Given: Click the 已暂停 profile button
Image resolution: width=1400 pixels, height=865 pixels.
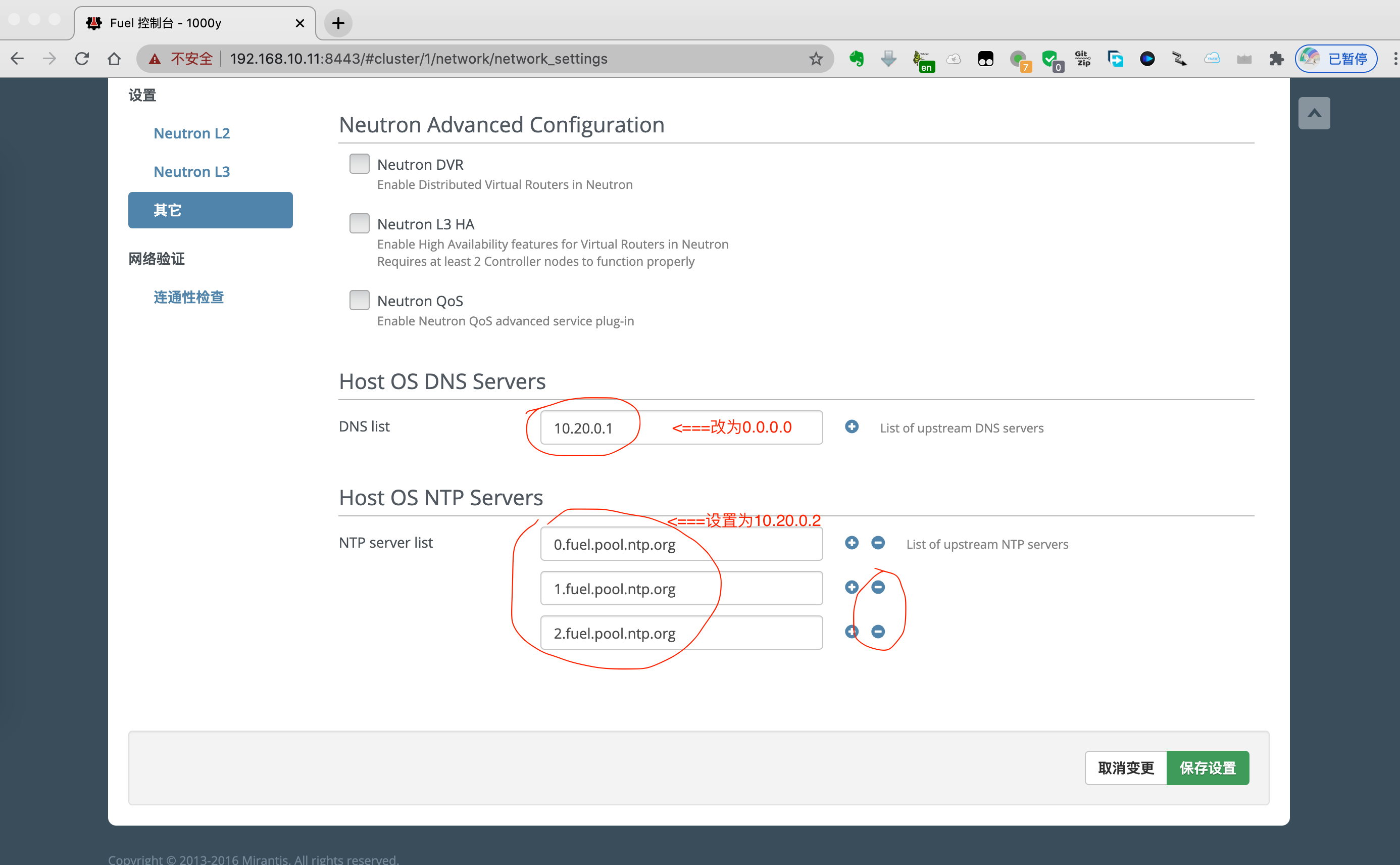Looking at the screenshot, I should pos(1336,58).
